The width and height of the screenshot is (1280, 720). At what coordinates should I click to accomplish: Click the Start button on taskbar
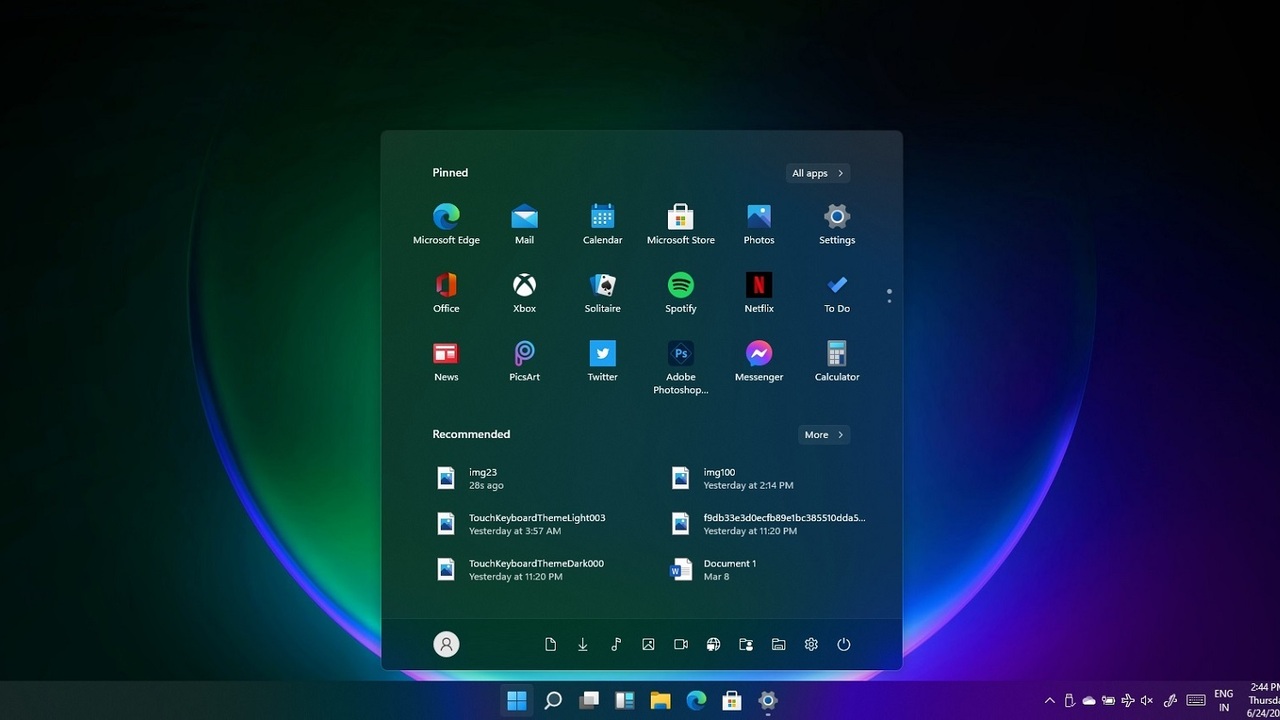[x=516, y=701]
